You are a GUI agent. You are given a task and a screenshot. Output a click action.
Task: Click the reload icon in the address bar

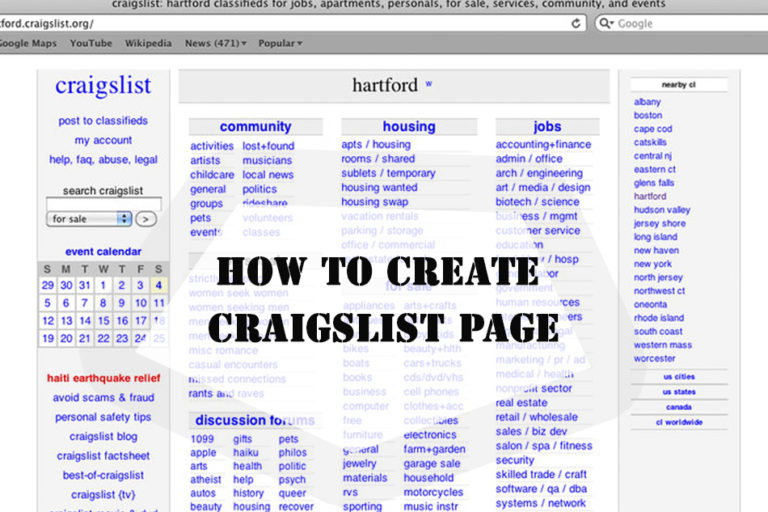pyautogui.click(x=577, y=23)
